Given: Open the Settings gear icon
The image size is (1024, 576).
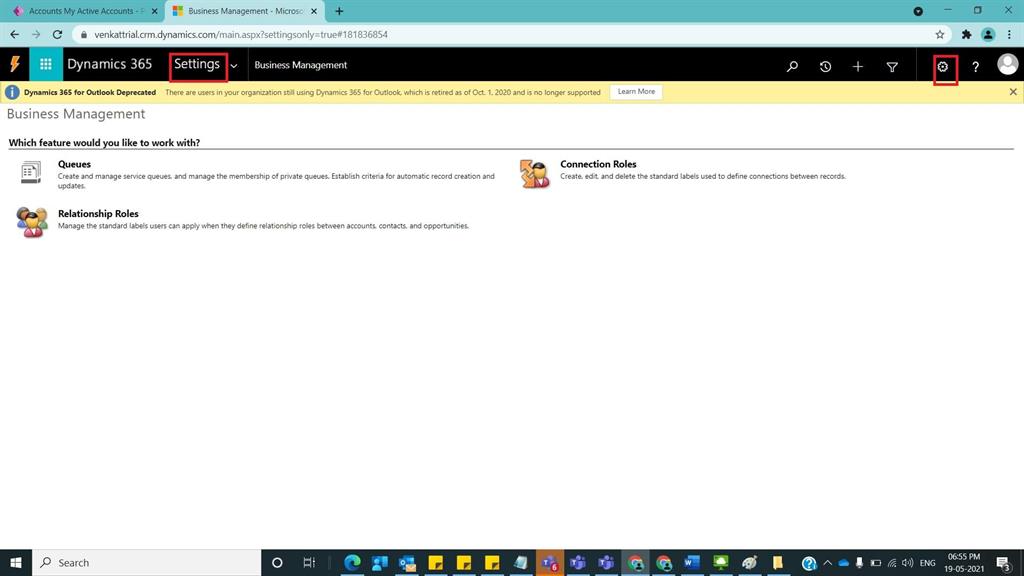Looking at the screenshot, I should tap(941, 66).
